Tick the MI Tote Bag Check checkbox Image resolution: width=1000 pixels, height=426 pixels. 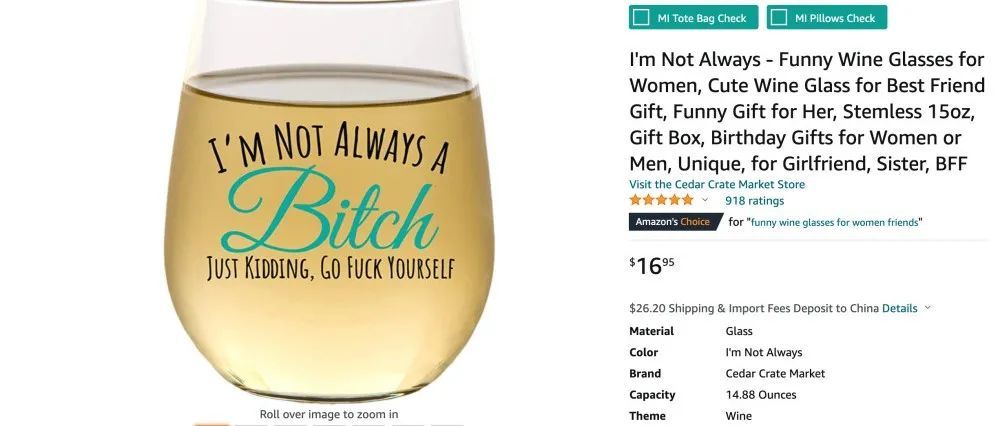(641, 18)
